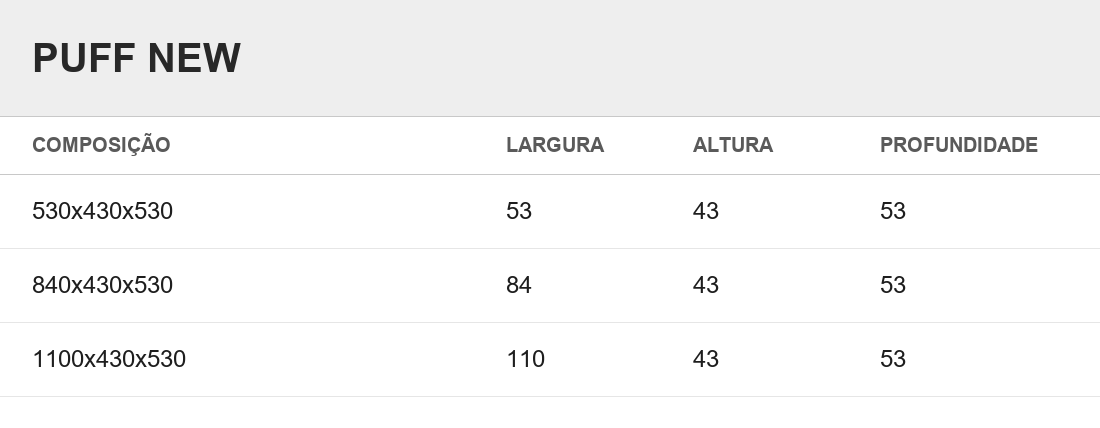
Task: Click the ALTURA column header
Action: pos(732,145)
